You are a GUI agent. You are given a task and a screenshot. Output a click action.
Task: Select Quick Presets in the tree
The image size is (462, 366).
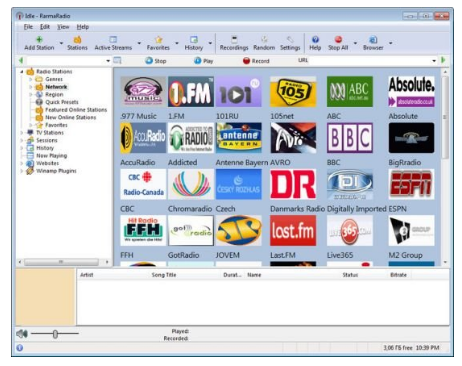[x=62, y=102]
